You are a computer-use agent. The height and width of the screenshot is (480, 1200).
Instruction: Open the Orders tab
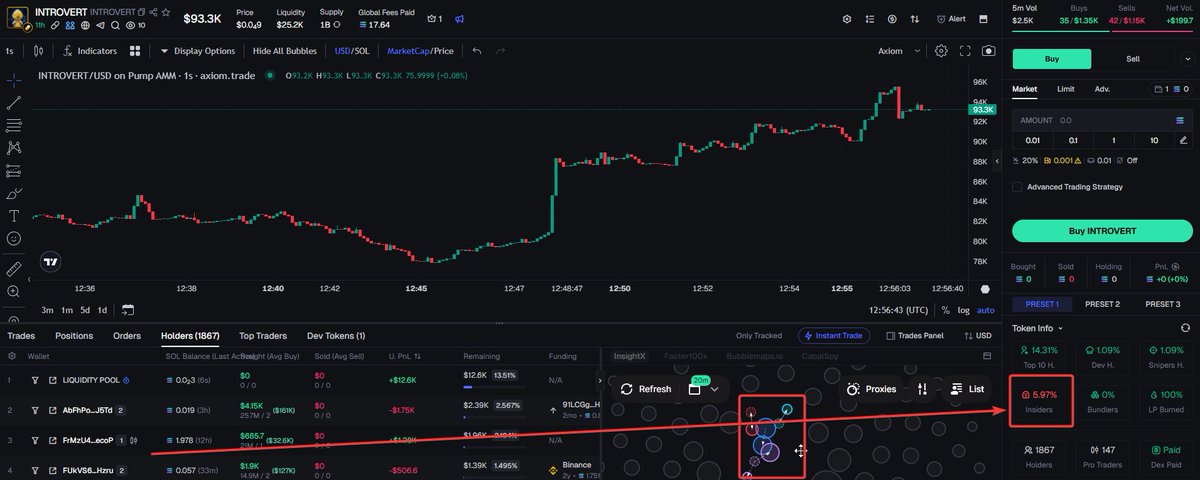[127, 336]
